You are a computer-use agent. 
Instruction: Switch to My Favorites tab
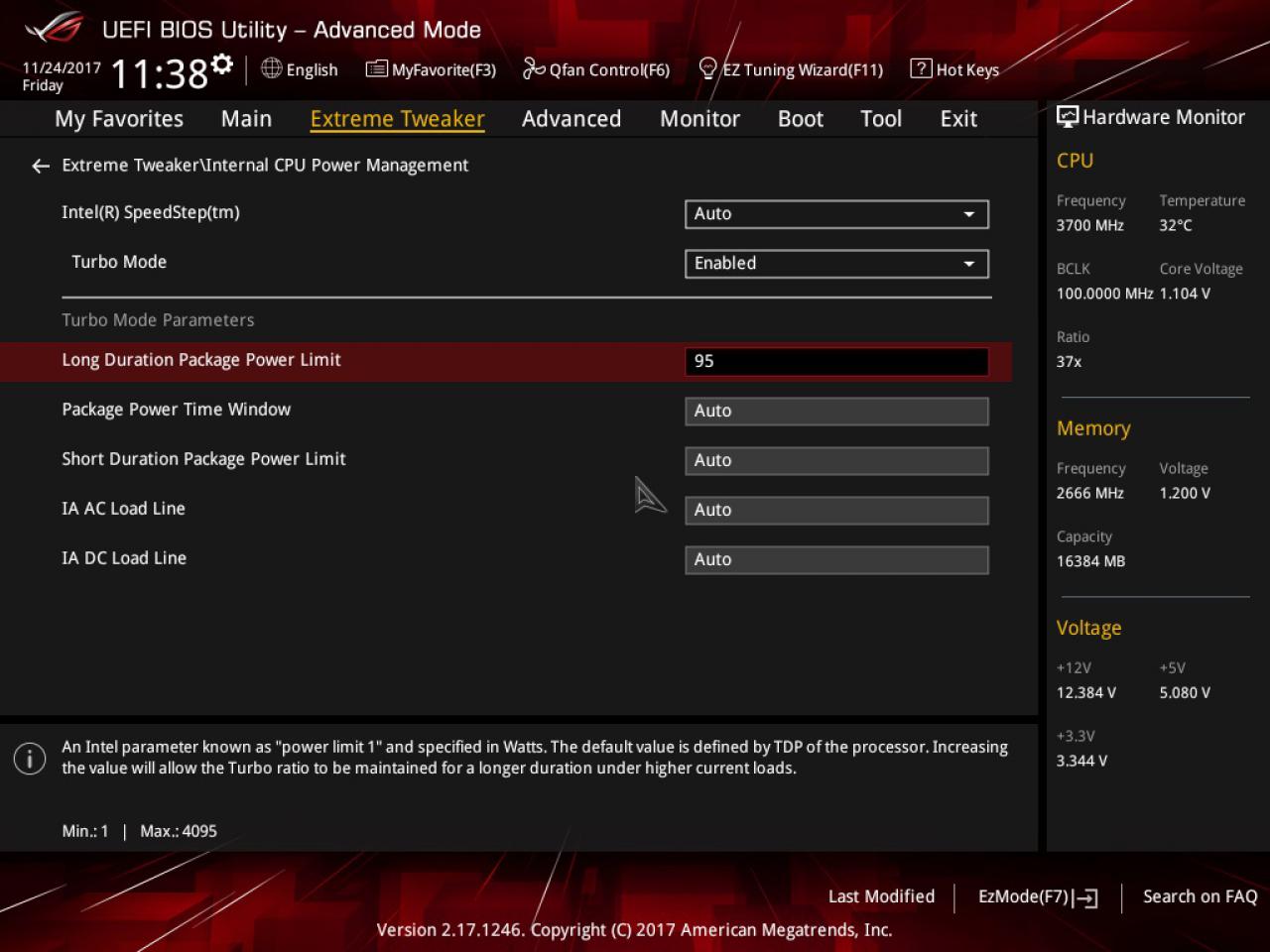point(119,119)
